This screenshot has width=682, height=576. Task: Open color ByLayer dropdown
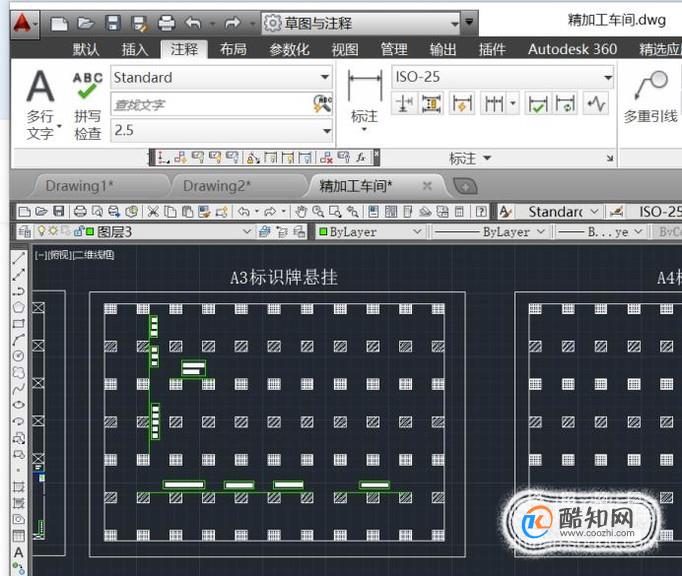click(x=417, y=231)
